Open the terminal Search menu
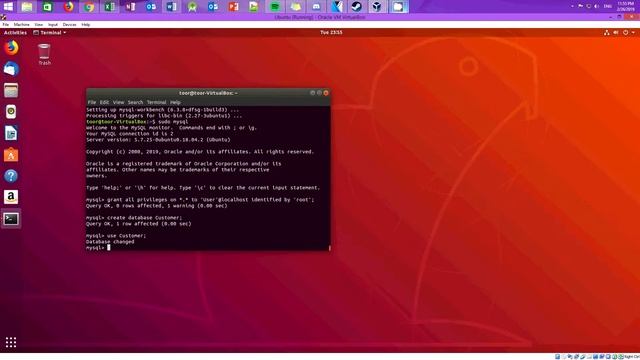This screenshot has width=640, height=360. point(135,102)
